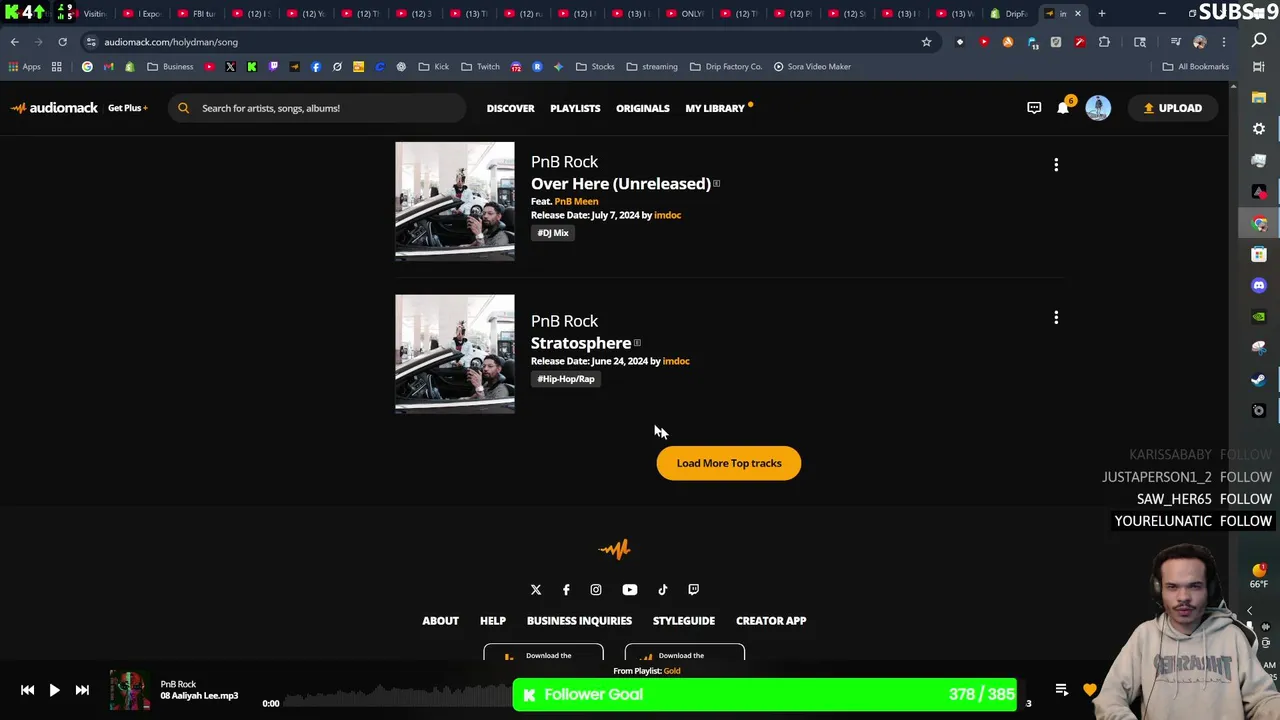Viewport: 1280px width, 720px height.
Task: Open the Chrome extensions puzzle icon
Action: point(1104,42)
